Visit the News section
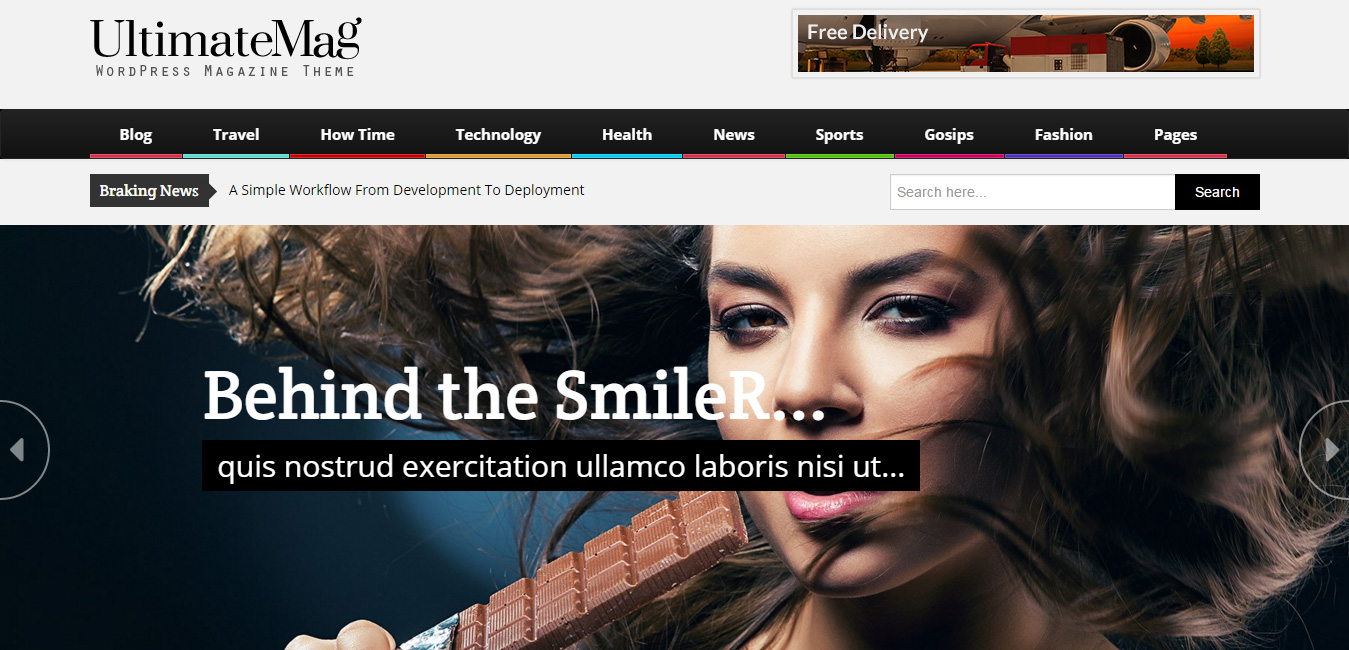Viewport: 1349px width, 650px height. click(734, 134)
